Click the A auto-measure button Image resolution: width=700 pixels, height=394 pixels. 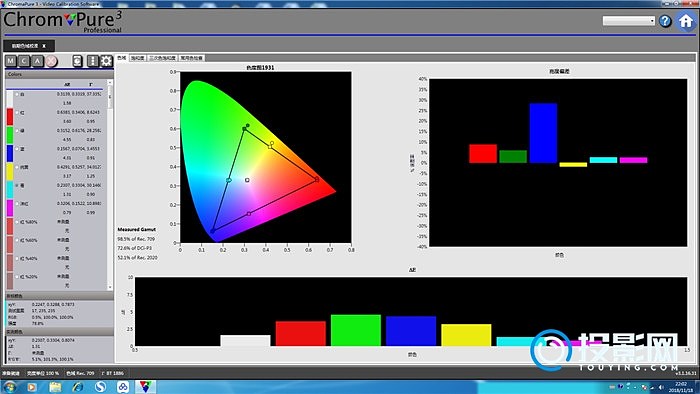(x=38, y=61)
